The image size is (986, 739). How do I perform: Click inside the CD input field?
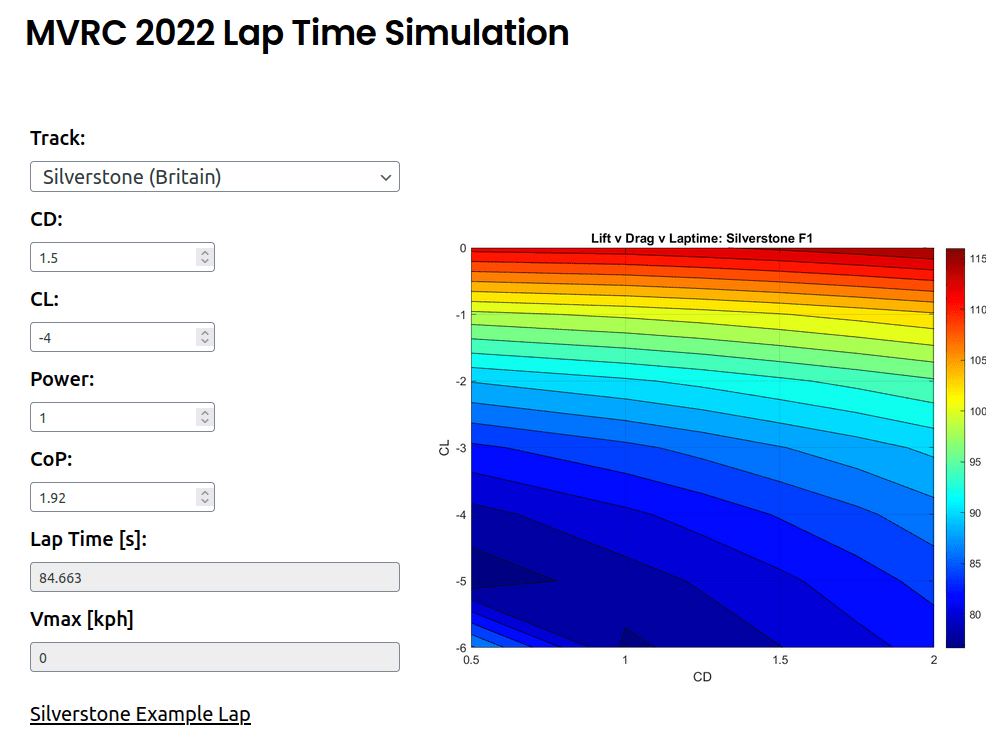click(110, 257)
